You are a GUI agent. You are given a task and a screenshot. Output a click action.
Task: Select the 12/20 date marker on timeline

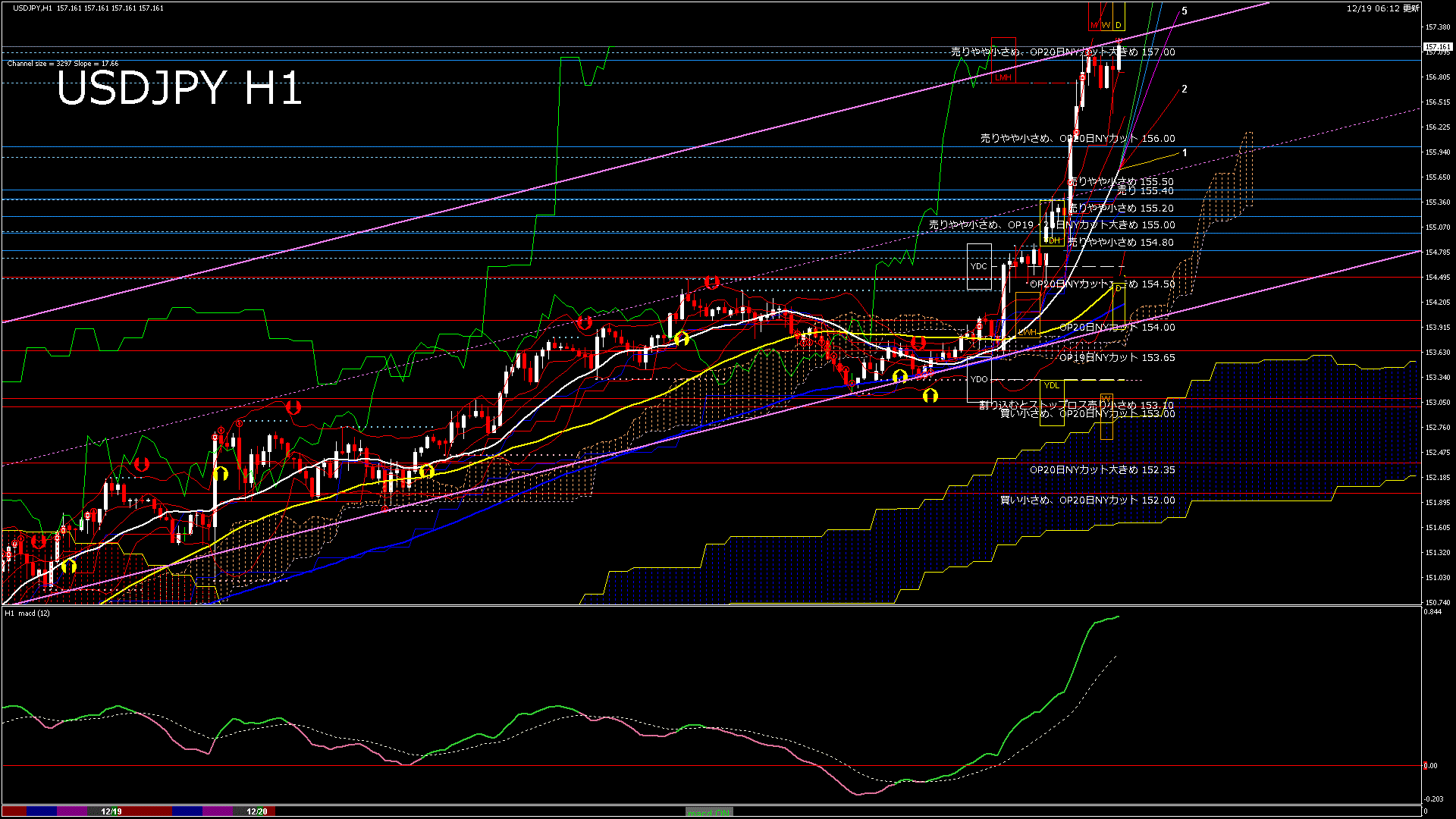pos(257,811)
